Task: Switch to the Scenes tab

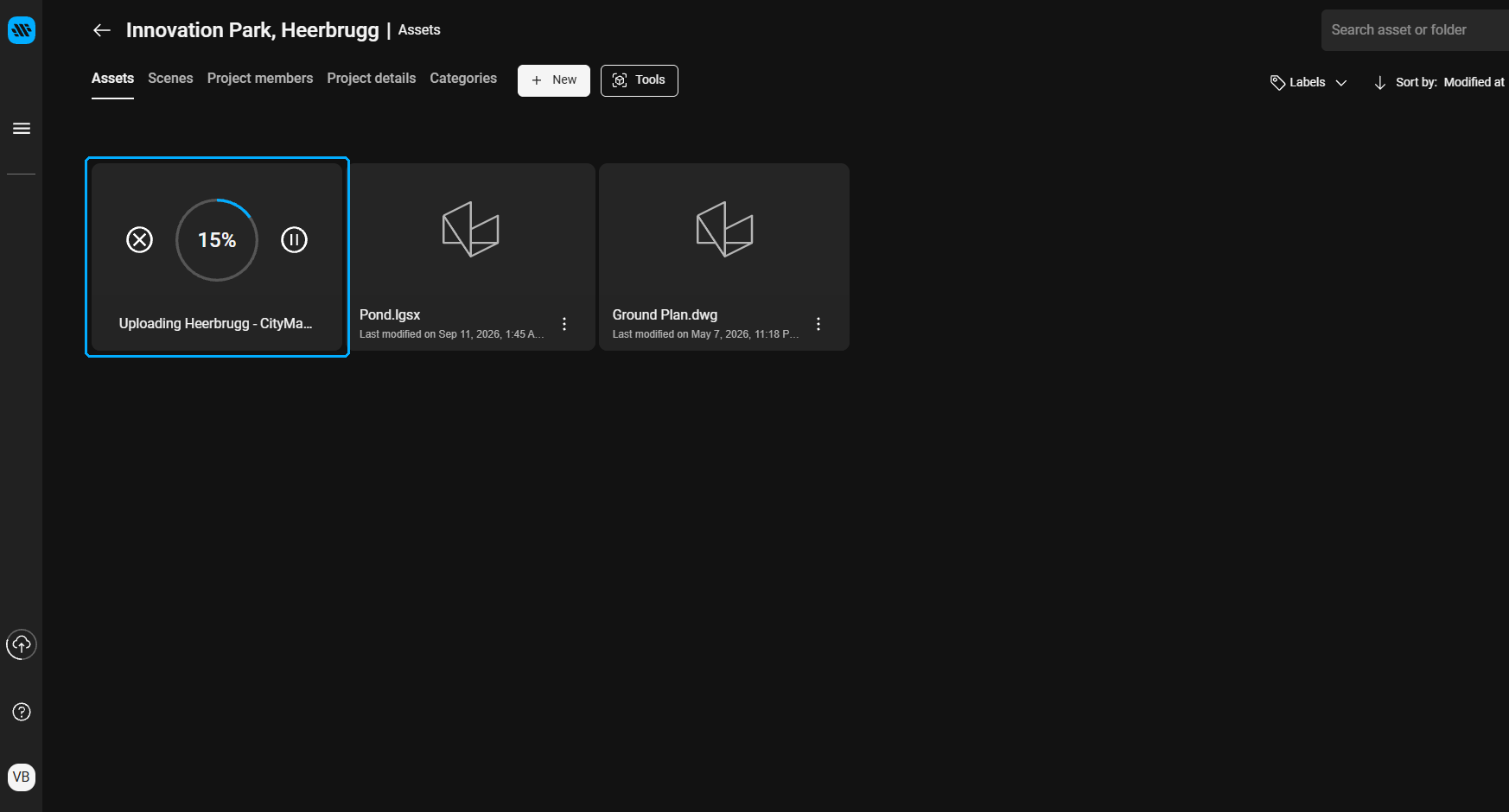Action: 170,79
